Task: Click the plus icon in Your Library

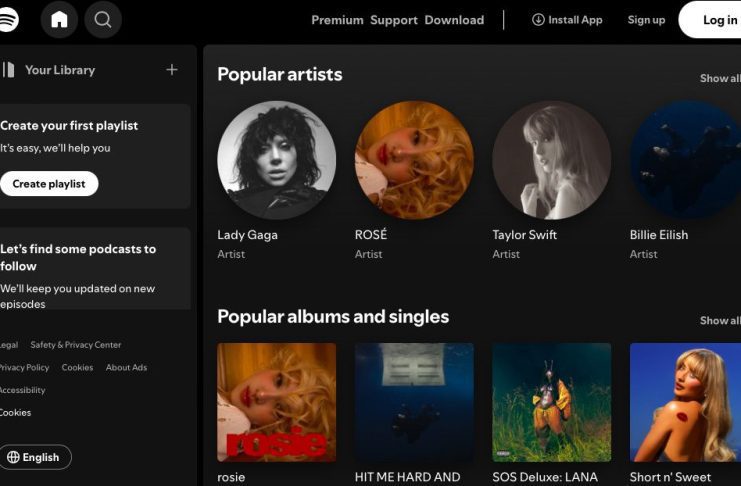Action: (x=172, y=70)
